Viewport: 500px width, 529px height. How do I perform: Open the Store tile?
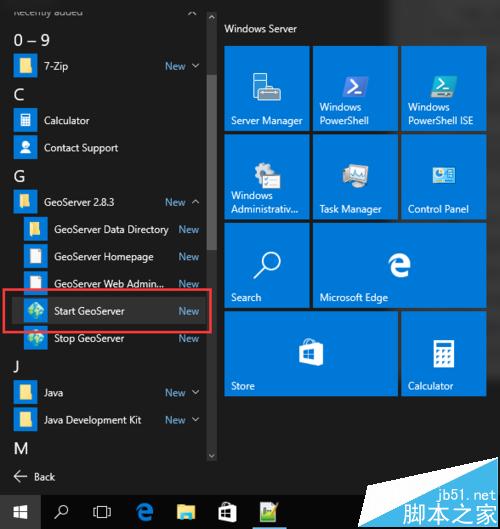311,354
